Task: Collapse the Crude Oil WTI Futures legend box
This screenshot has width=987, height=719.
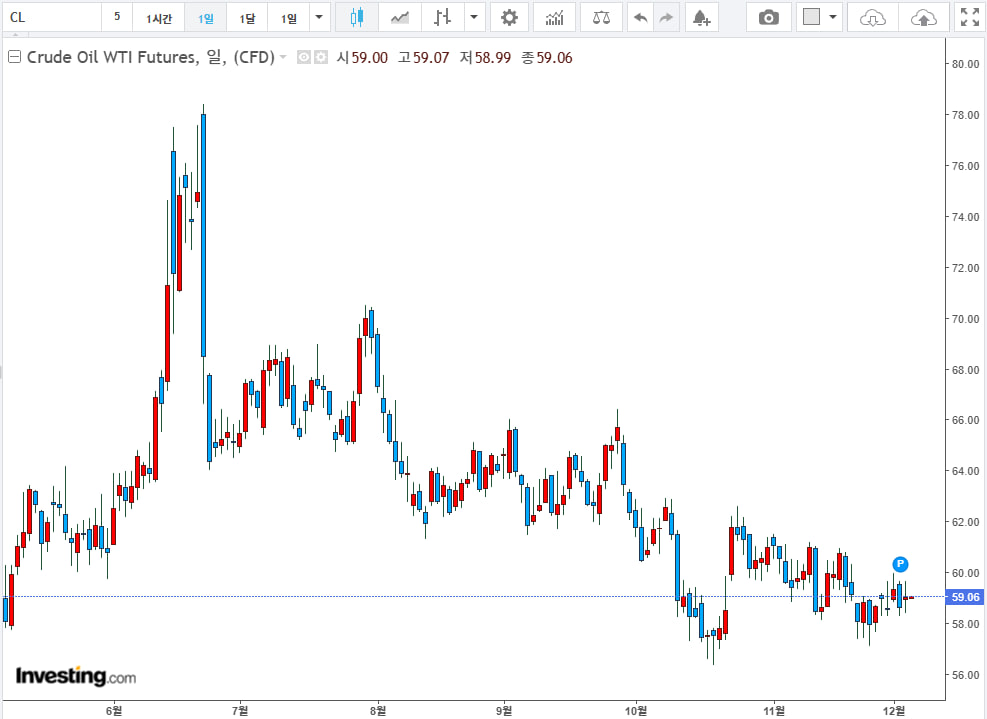Action: tap(14, 58)
